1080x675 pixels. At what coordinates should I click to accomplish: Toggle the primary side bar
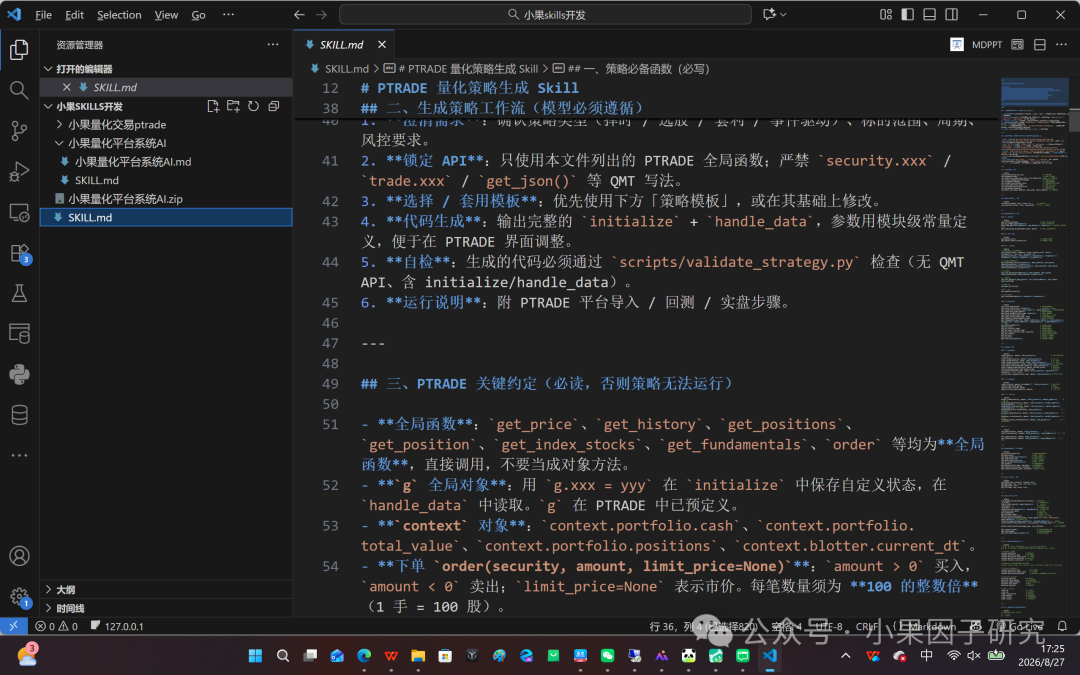point(908,14)
